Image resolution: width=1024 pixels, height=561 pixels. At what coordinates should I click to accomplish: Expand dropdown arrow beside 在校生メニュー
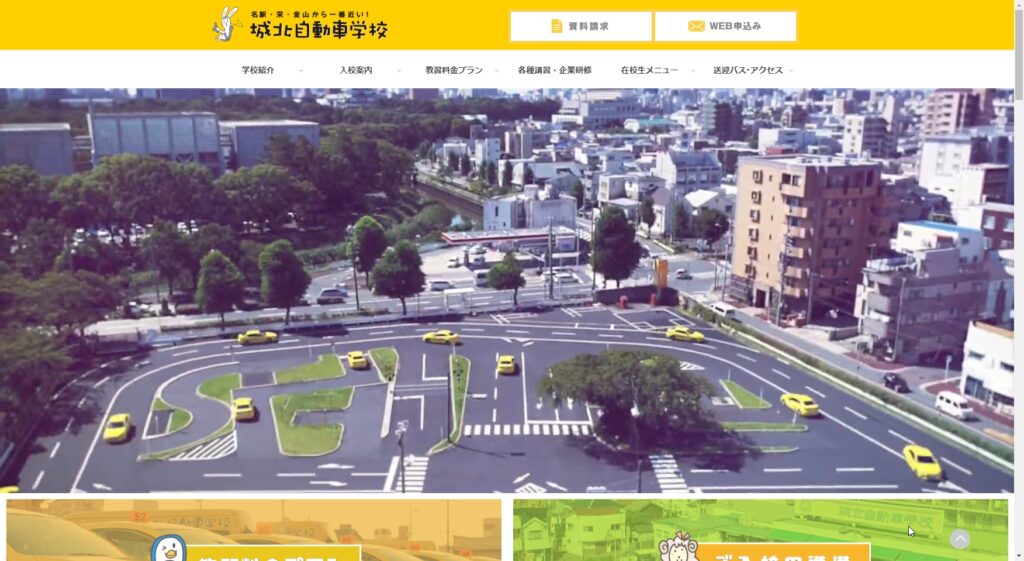pos(693,71)
